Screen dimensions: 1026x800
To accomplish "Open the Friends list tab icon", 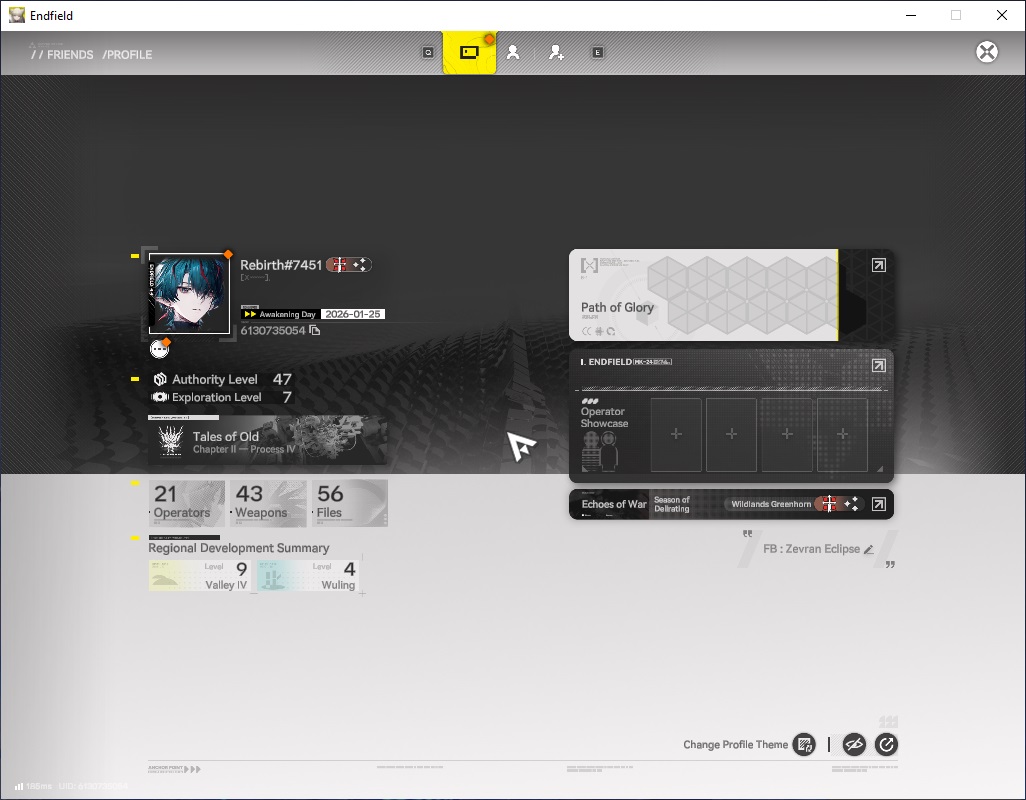I will [x=513, y=52].
